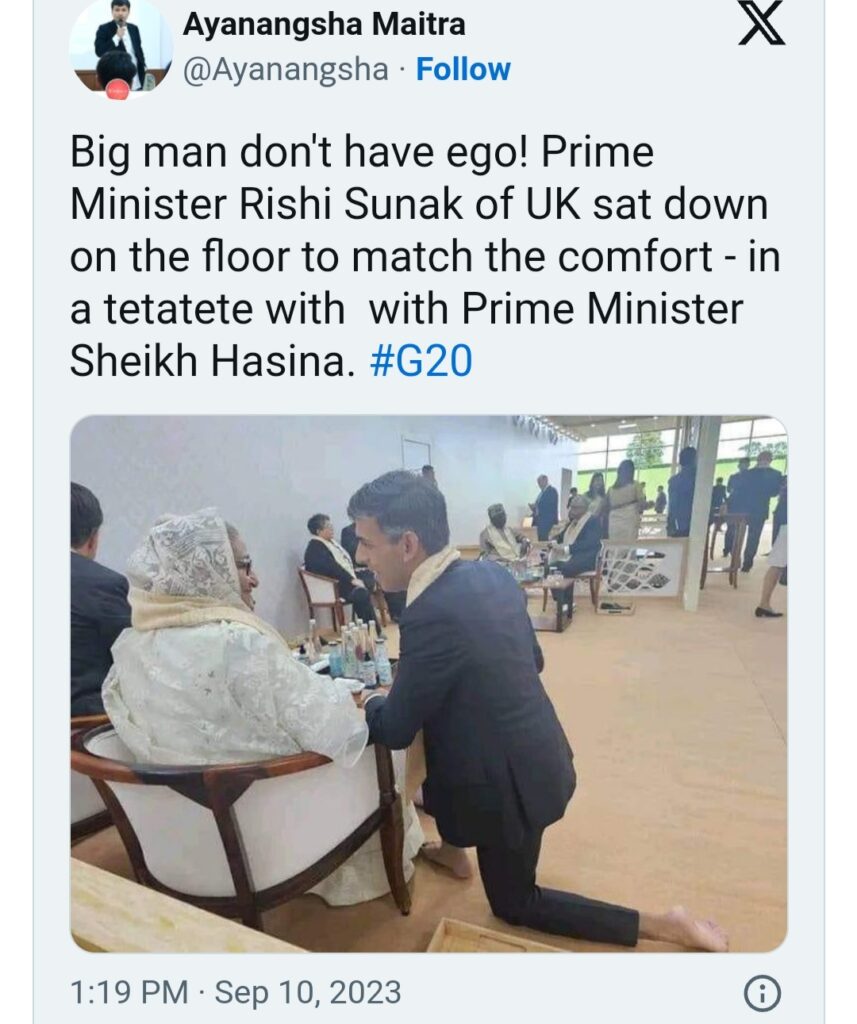The width and height of the screenshot is (857, 1024).
Task: Open the #G20 hashtag
Action: [x=421, y=361]
